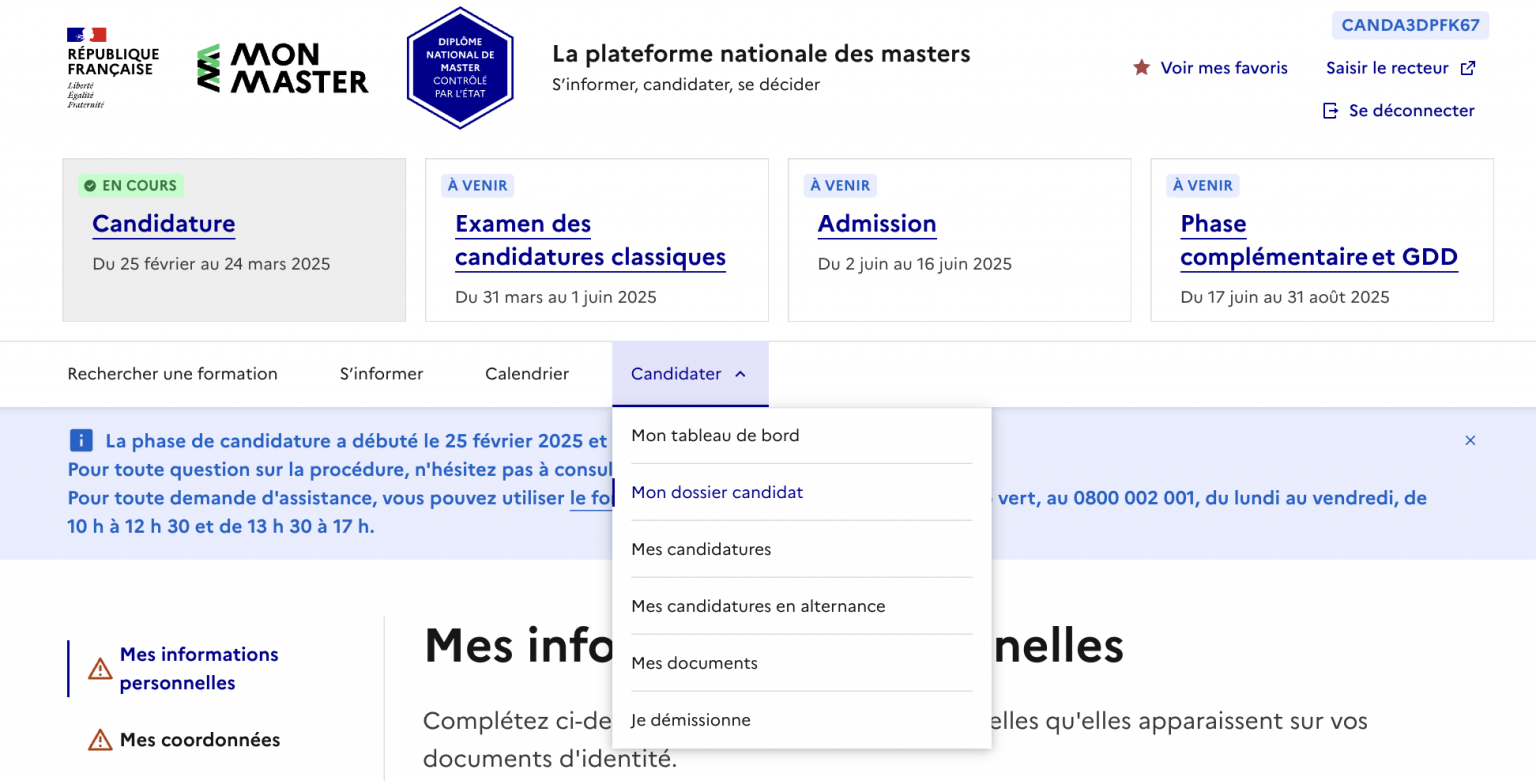Switch to the Calendrier tab
The width and height of the screenshot is (1536, 781).
tap(527, 374)
